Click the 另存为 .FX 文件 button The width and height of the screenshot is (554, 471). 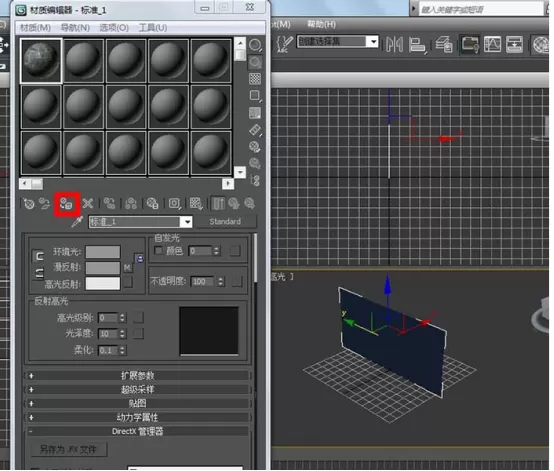point(68,450)
